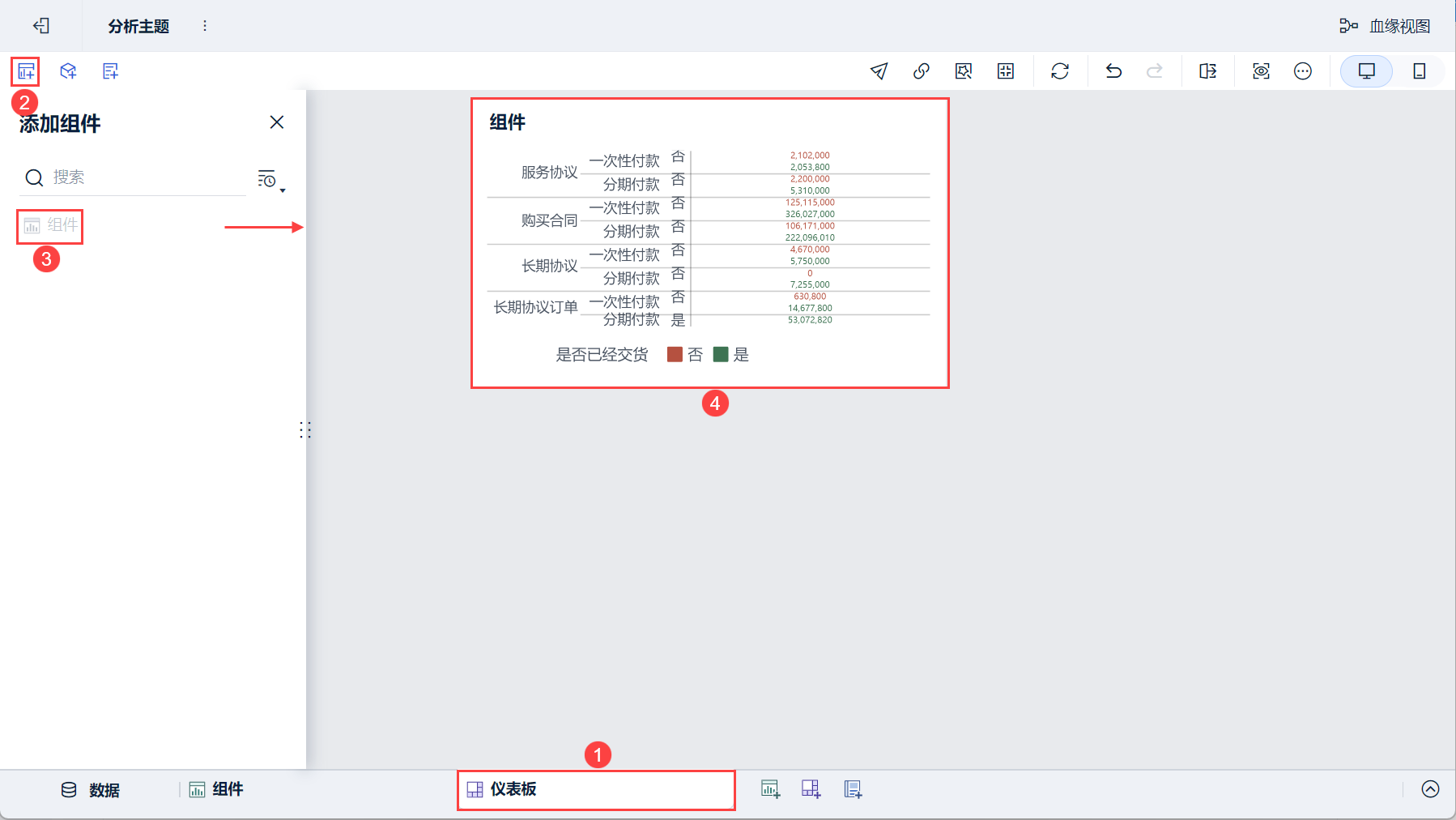Open the 血缘视图 lineage view
This screenshot has height=820, width=1456.
pyautogui.click(x=1385, y=26)
